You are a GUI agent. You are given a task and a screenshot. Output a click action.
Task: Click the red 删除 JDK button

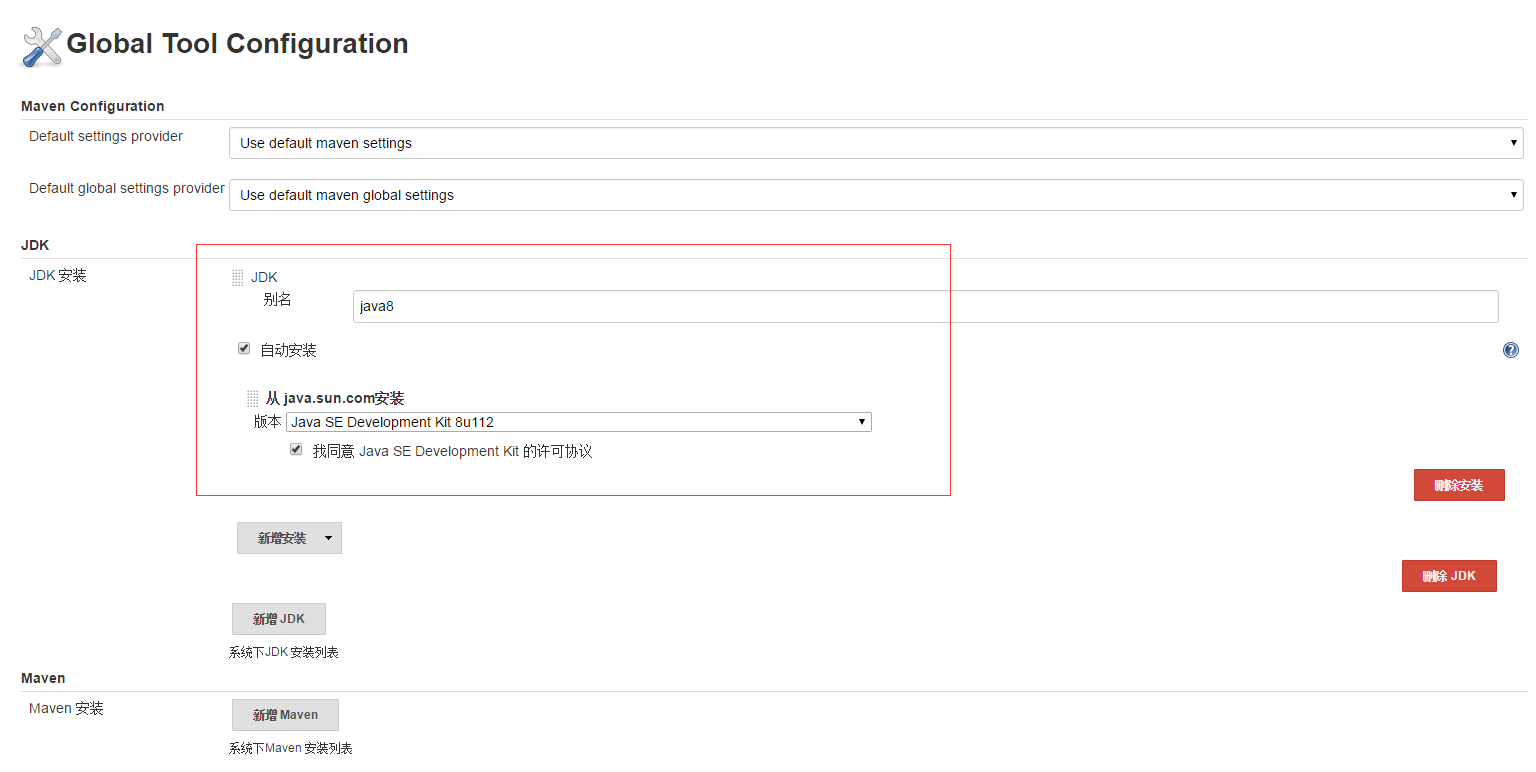coord(1449,575)
